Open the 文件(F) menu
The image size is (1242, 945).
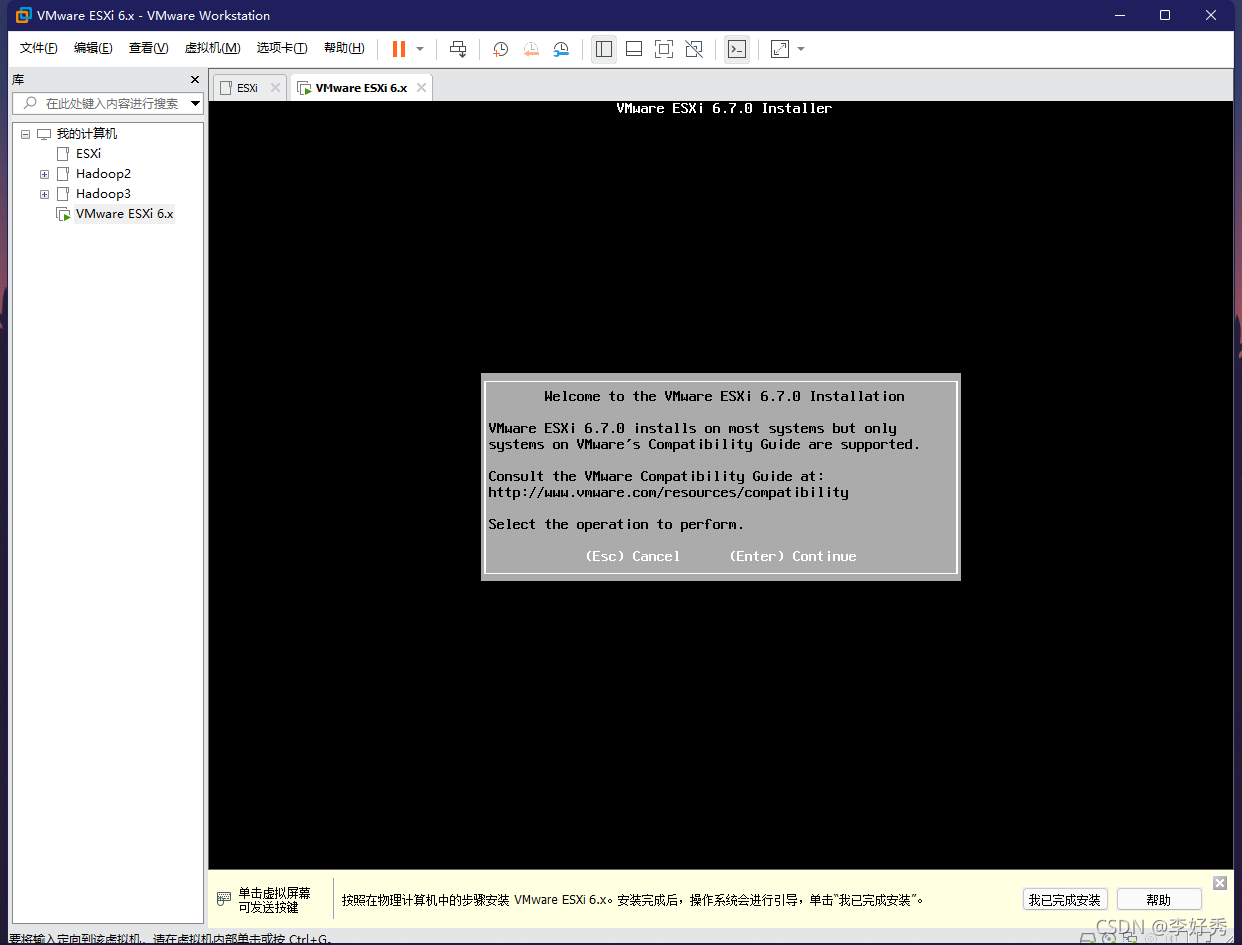[39, 48]
